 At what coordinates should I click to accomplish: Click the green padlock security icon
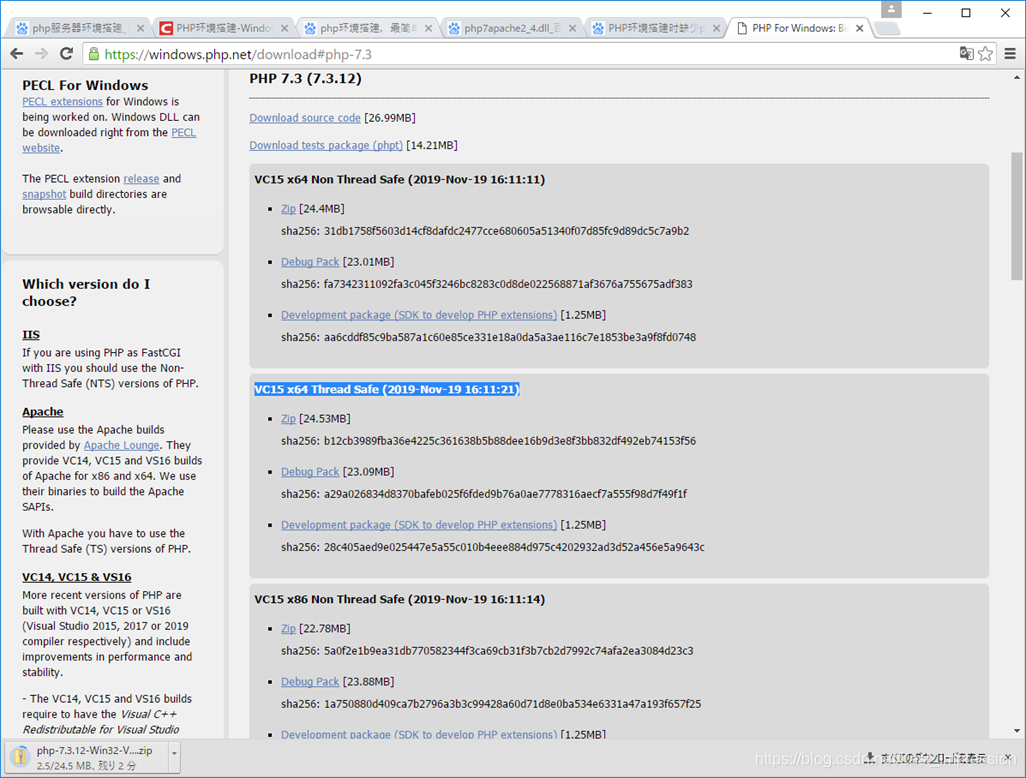[94, 54]
